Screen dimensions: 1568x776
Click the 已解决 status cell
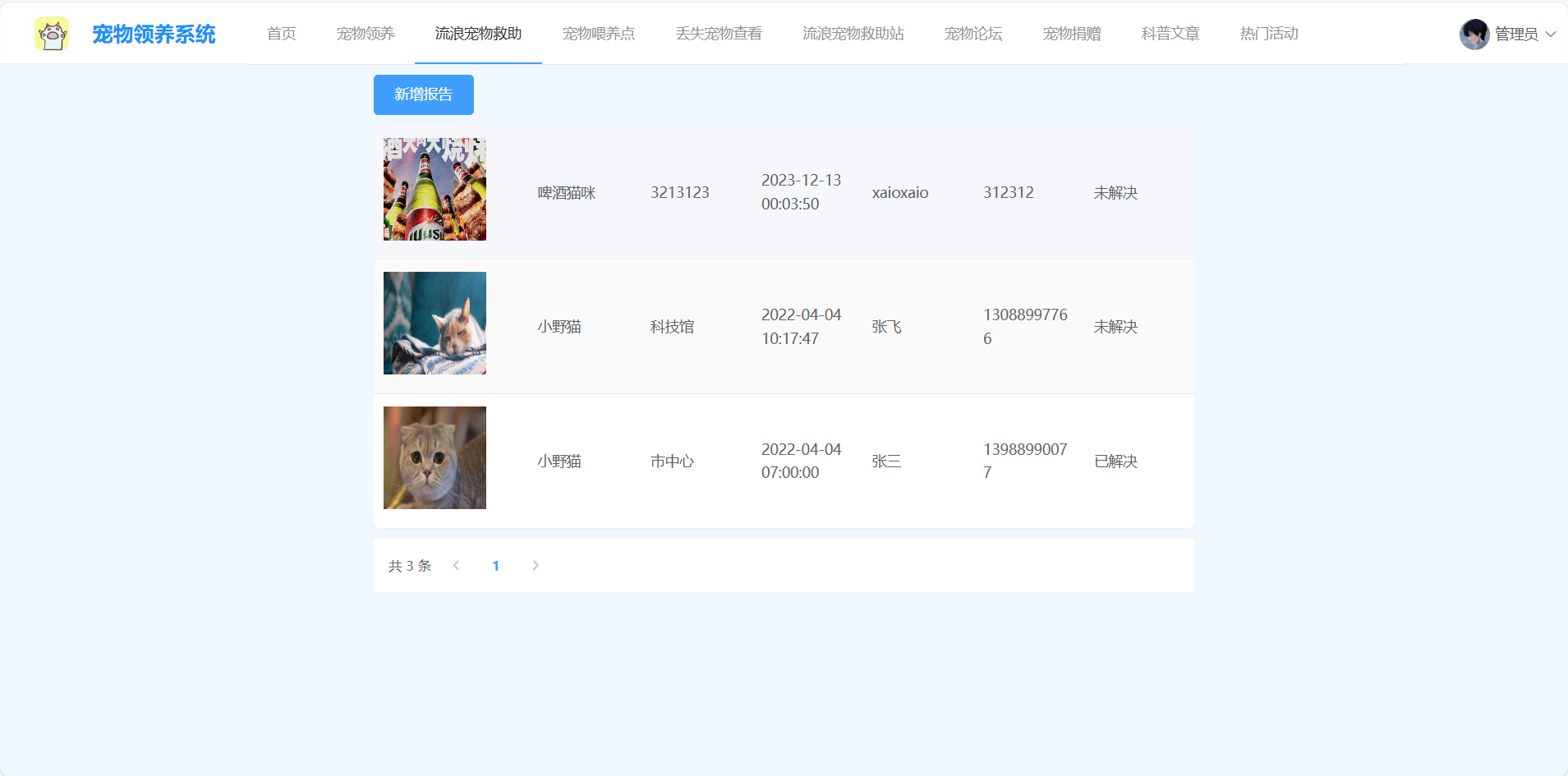[x=1115, y=461]
